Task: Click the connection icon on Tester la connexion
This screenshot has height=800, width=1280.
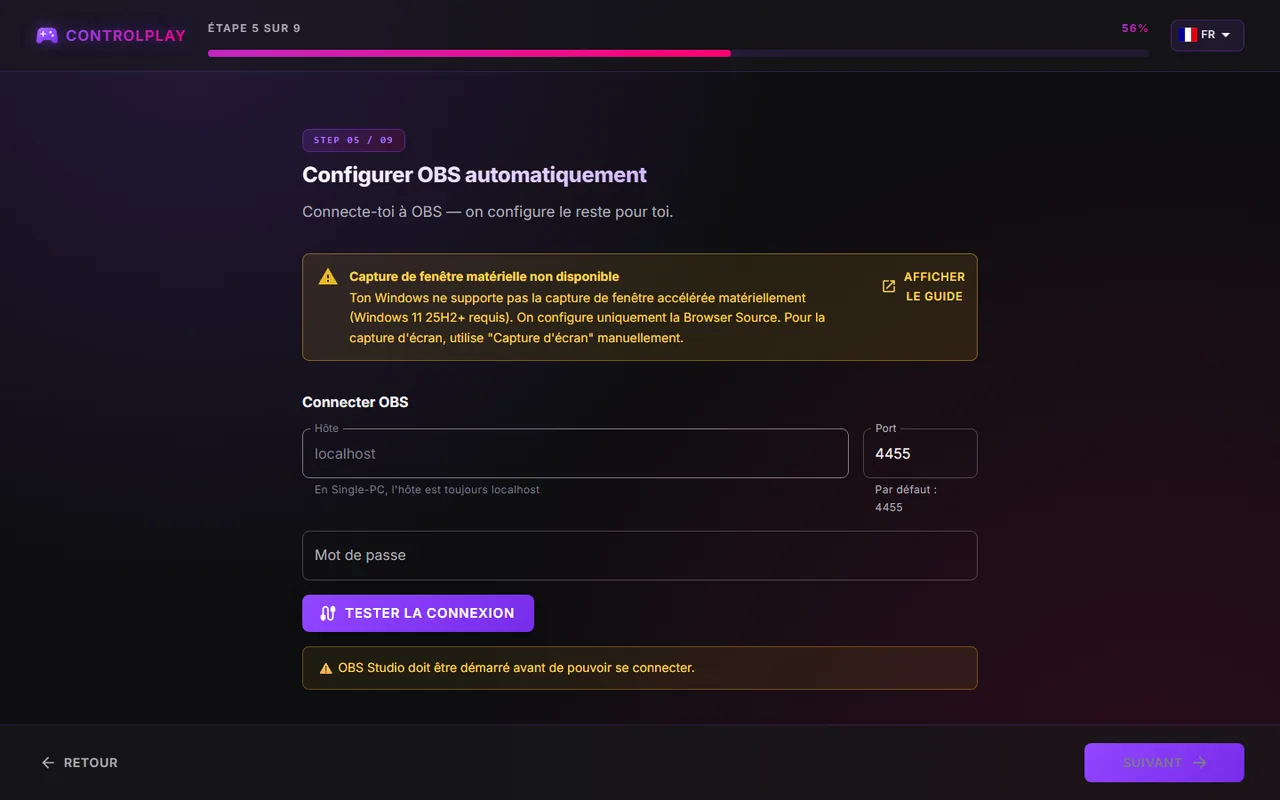Action: 328,614
